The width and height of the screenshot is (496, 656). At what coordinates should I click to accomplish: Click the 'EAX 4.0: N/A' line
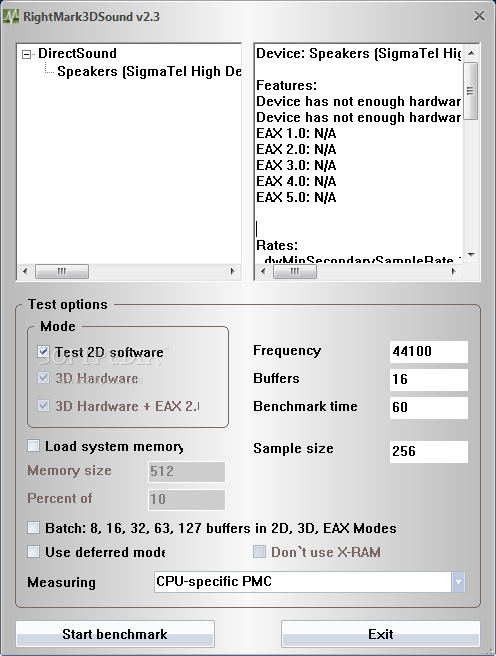point(296,181)
